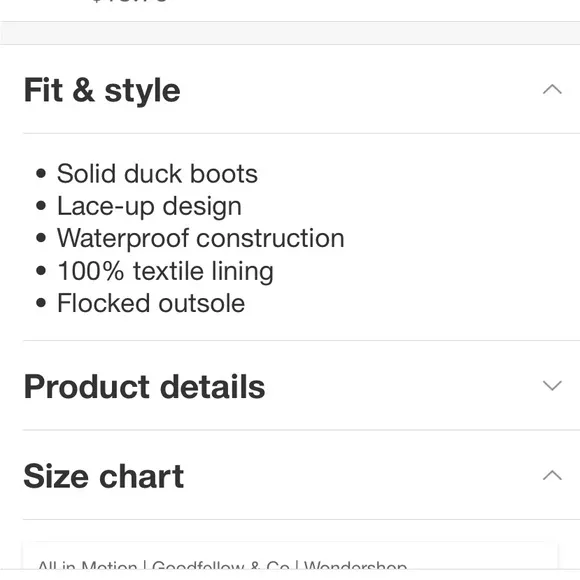Image resolution: width=580 pixels, height=580 pixels.
Task: Tap the Size chart section heading
Action: 104,476
